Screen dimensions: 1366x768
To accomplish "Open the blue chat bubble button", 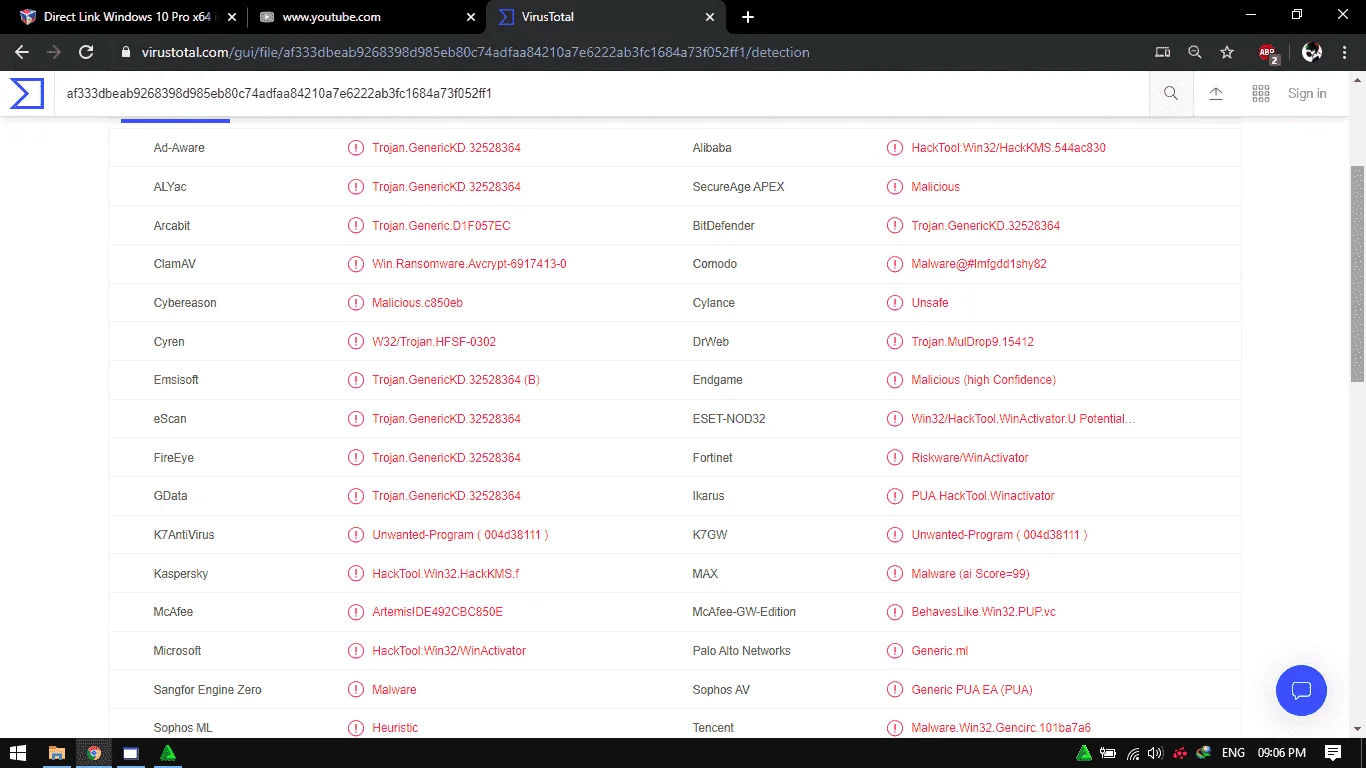I will (1301, 690).
